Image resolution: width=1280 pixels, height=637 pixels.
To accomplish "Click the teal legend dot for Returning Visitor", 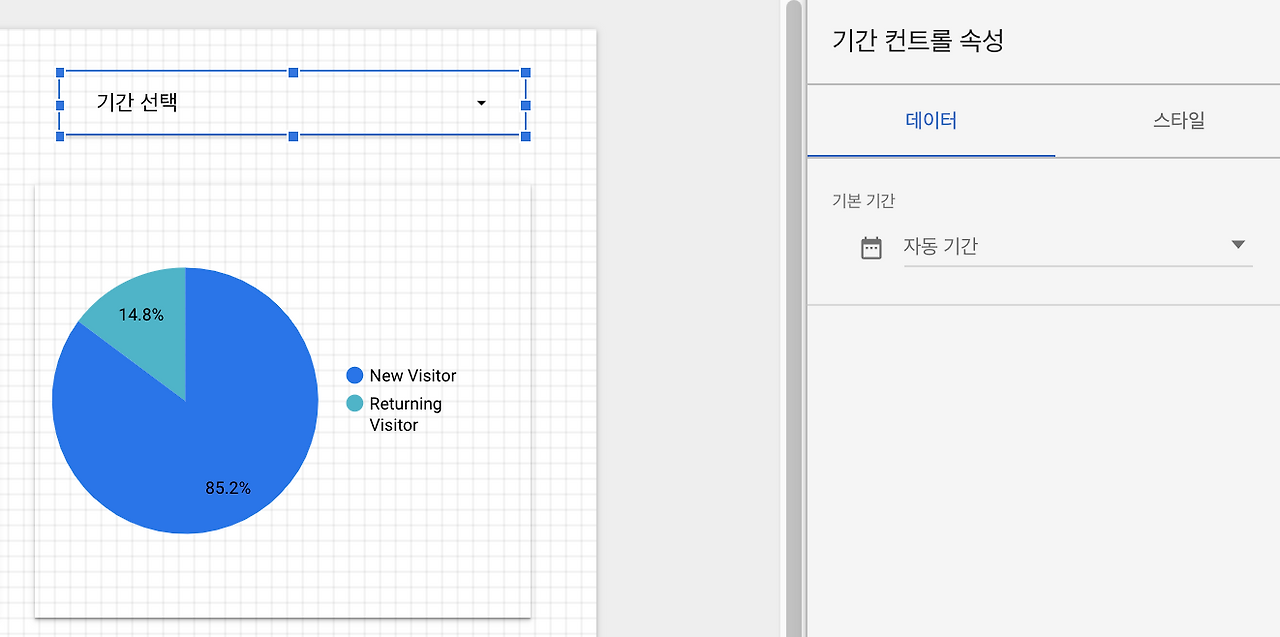I will click(352, 403).
